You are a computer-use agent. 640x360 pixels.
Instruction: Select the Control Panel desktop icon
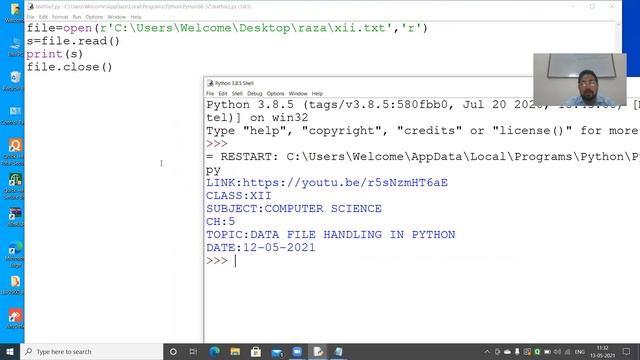[x=14, y=115]
